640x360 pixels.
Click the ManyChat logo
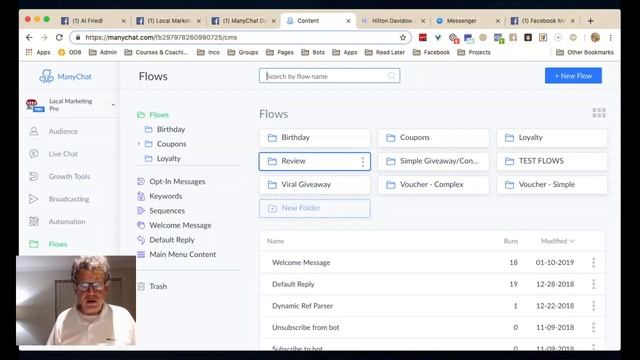(65, 76)
